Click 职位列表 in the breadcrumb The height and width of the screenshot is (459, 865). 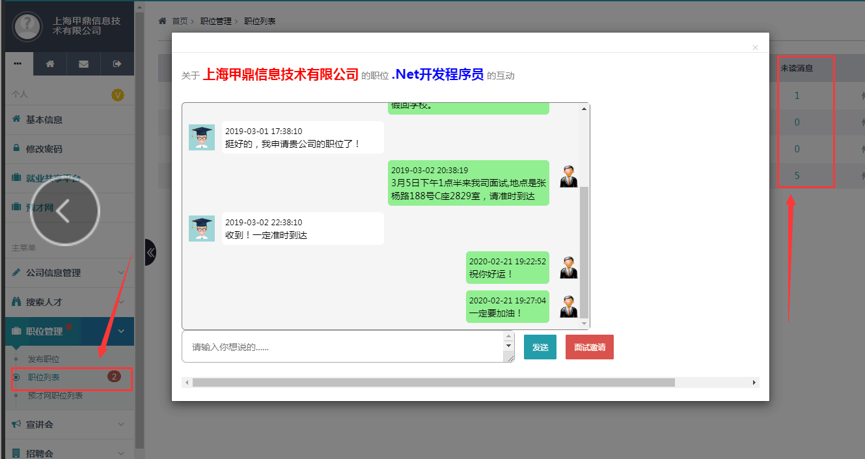pyautogui.click(x=260, y=21)
